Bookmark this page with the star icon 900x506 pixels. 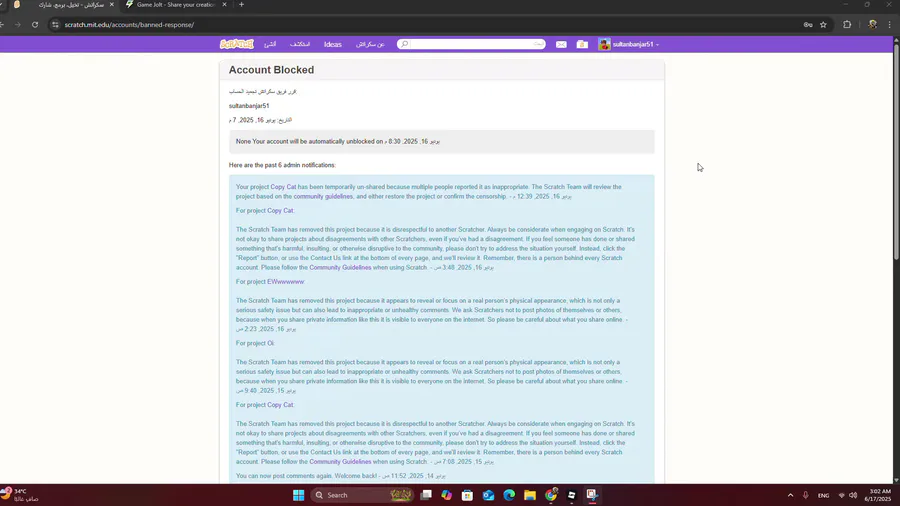click(x=823, y=25)
